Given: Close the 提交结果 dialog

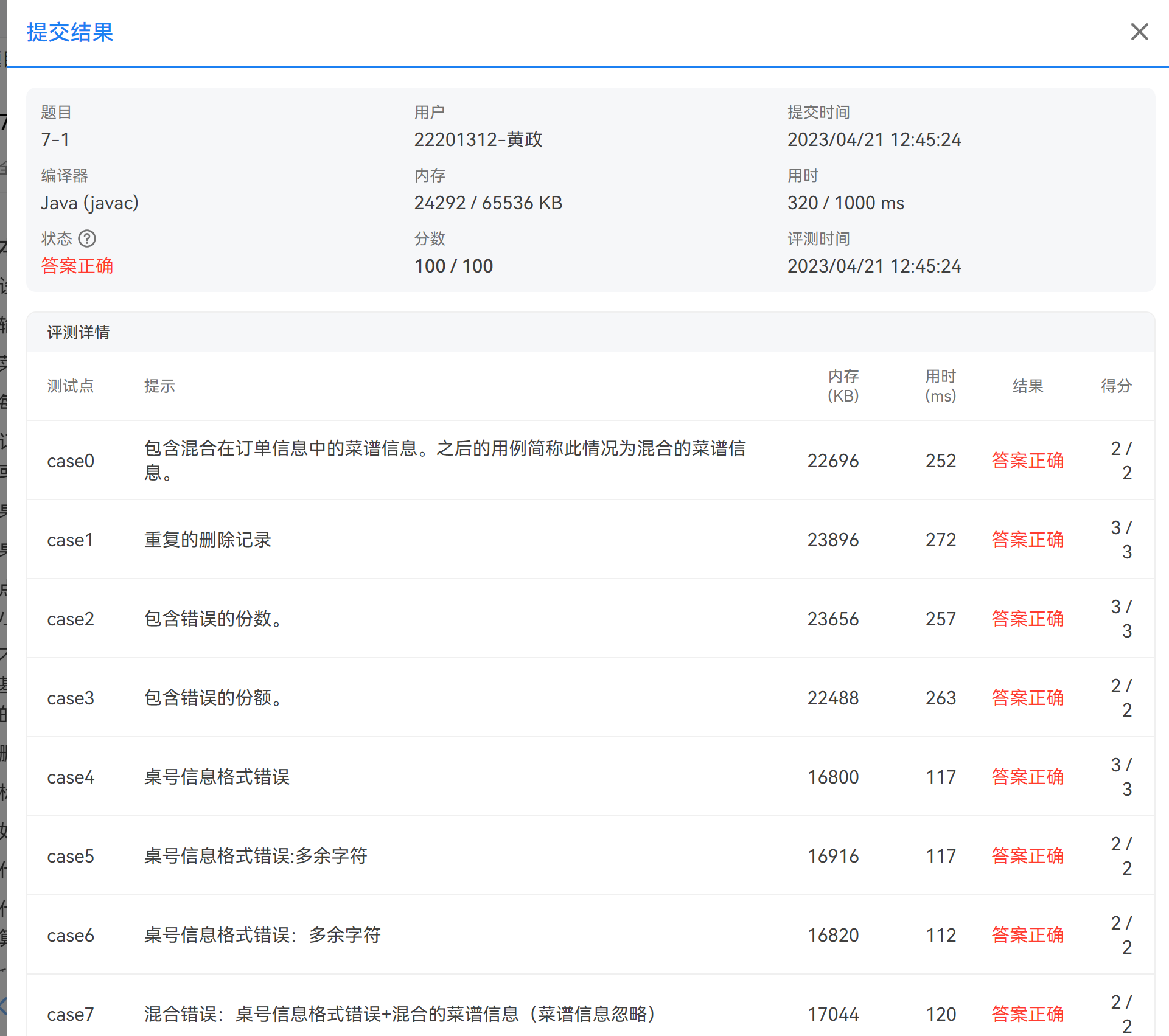Looking at the screenshot, I should tap(1139, 32).
